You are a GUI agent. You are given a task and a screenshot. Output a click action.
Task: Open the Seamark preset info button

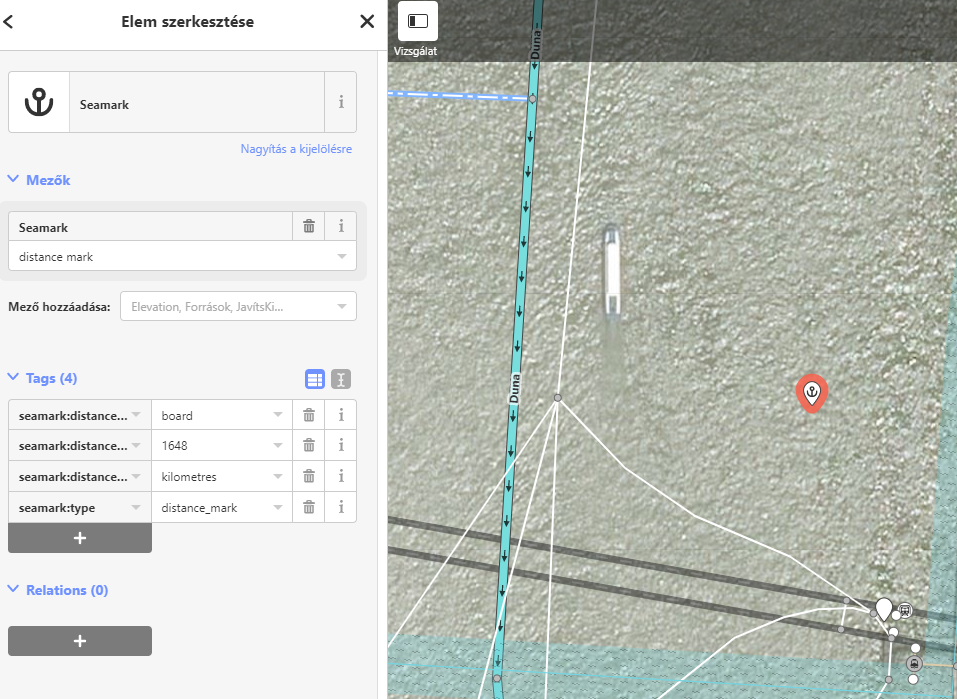[x=341, y=102]
